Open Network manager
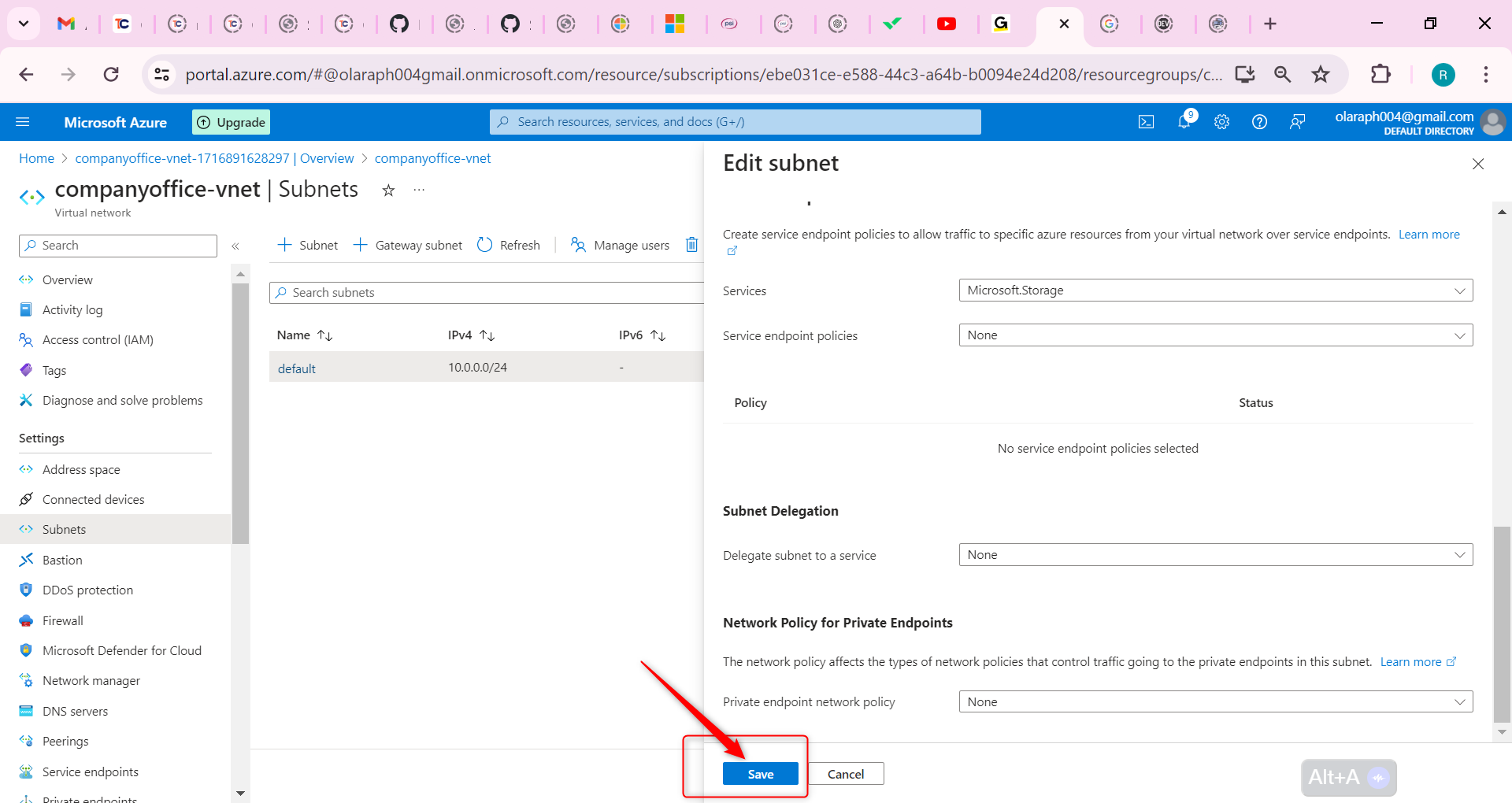Viewport: 1512px width, 803px height. click(x=91, y=681)
